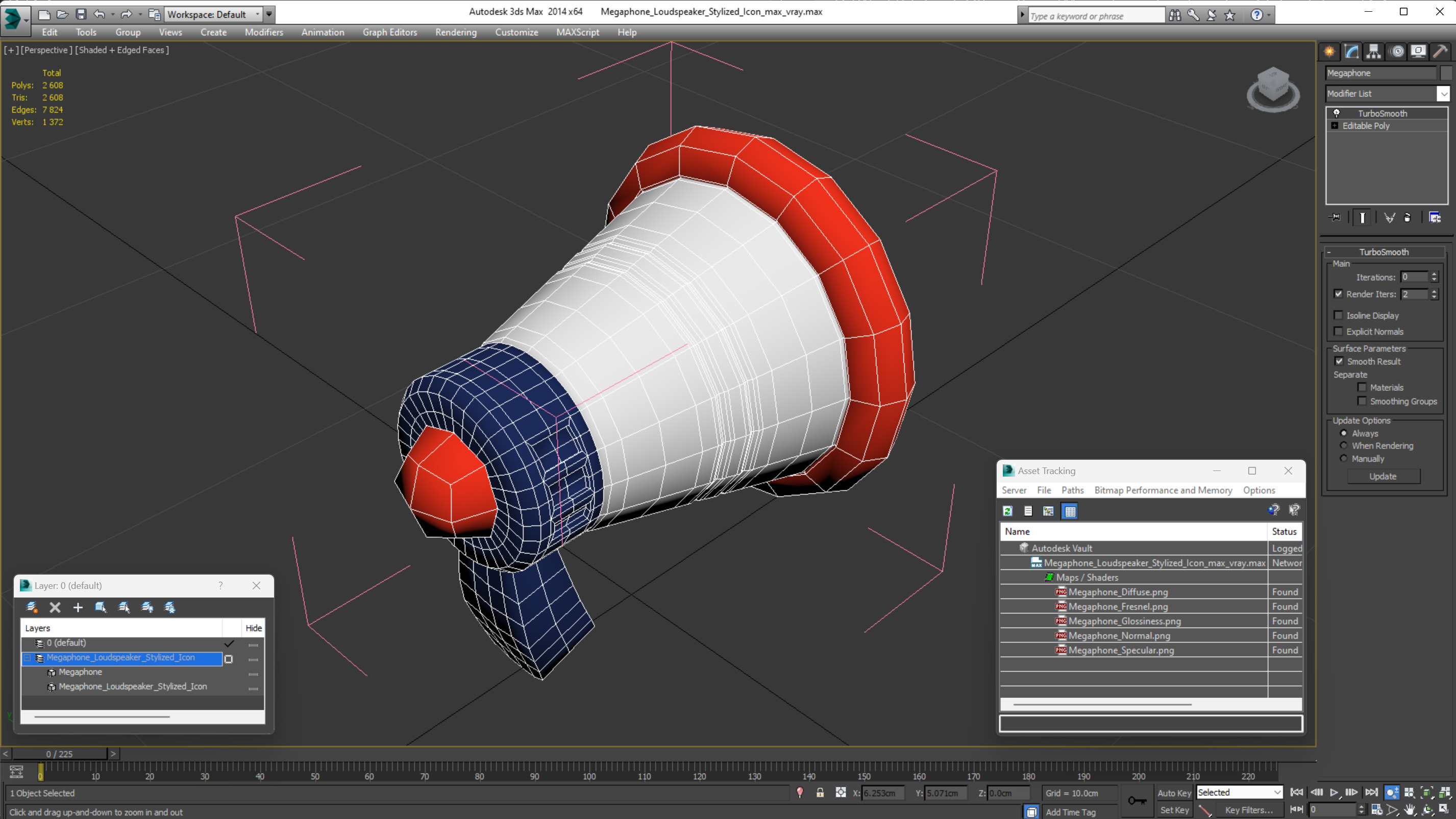1456x819 pixels.
Task: Toggle Smooth Result checkbox
Action: [1339, 361]
